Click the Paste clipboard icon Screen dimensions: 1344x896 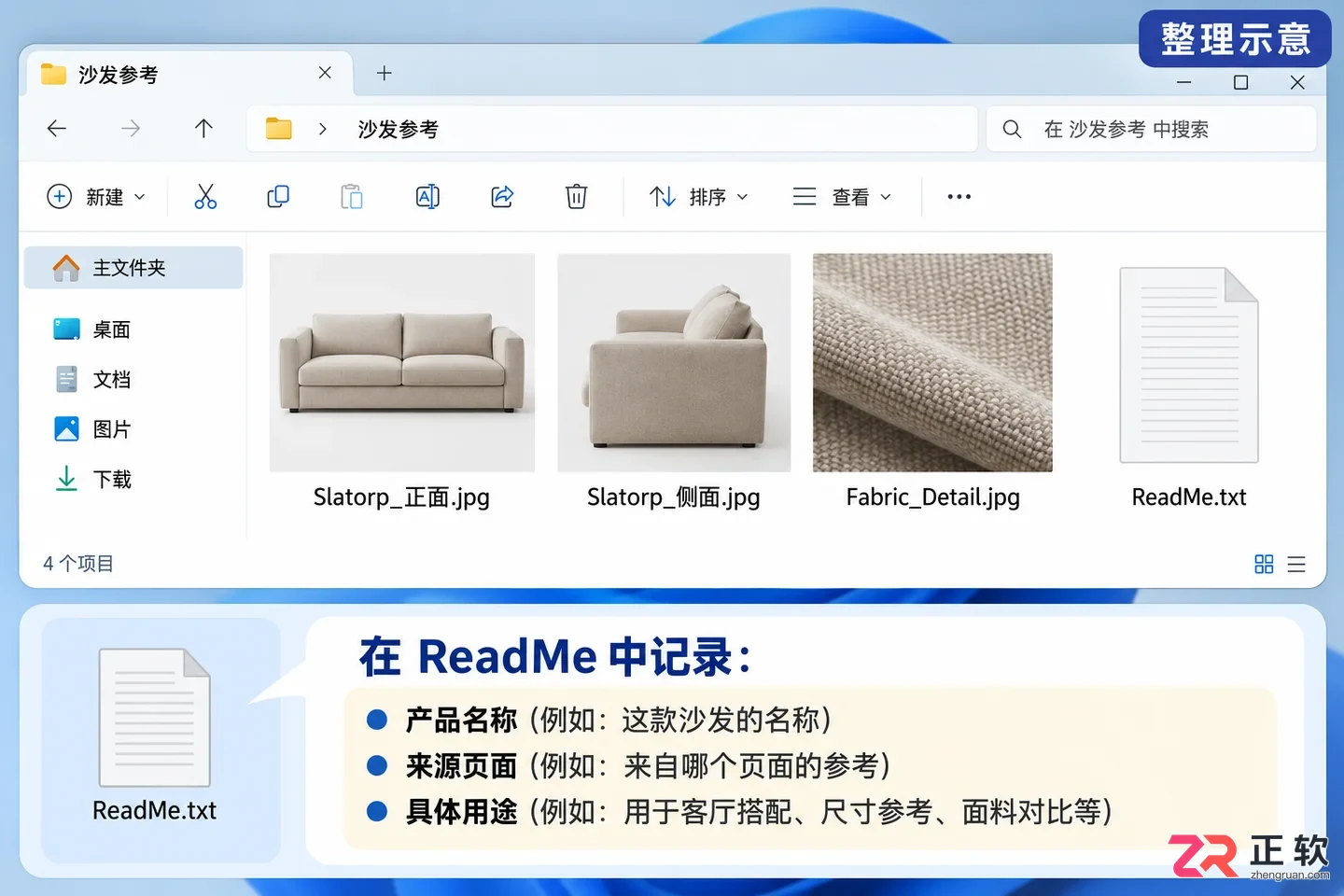[x=352, y=196]
